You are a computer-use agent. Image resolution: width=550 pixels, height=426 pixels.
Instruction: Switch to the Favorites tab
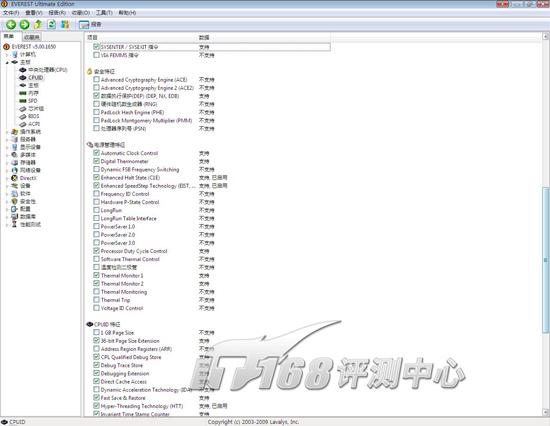coord(32,37)
